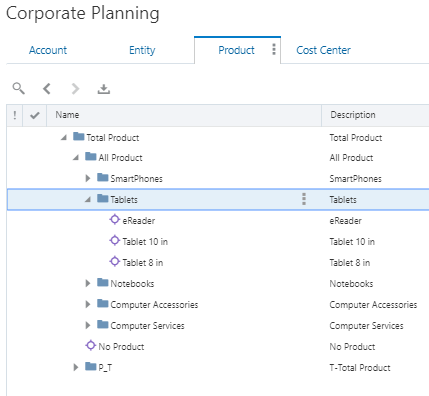Expand the Computer Services node
This screenshot has height=396, width=429.
pos(88,325)
